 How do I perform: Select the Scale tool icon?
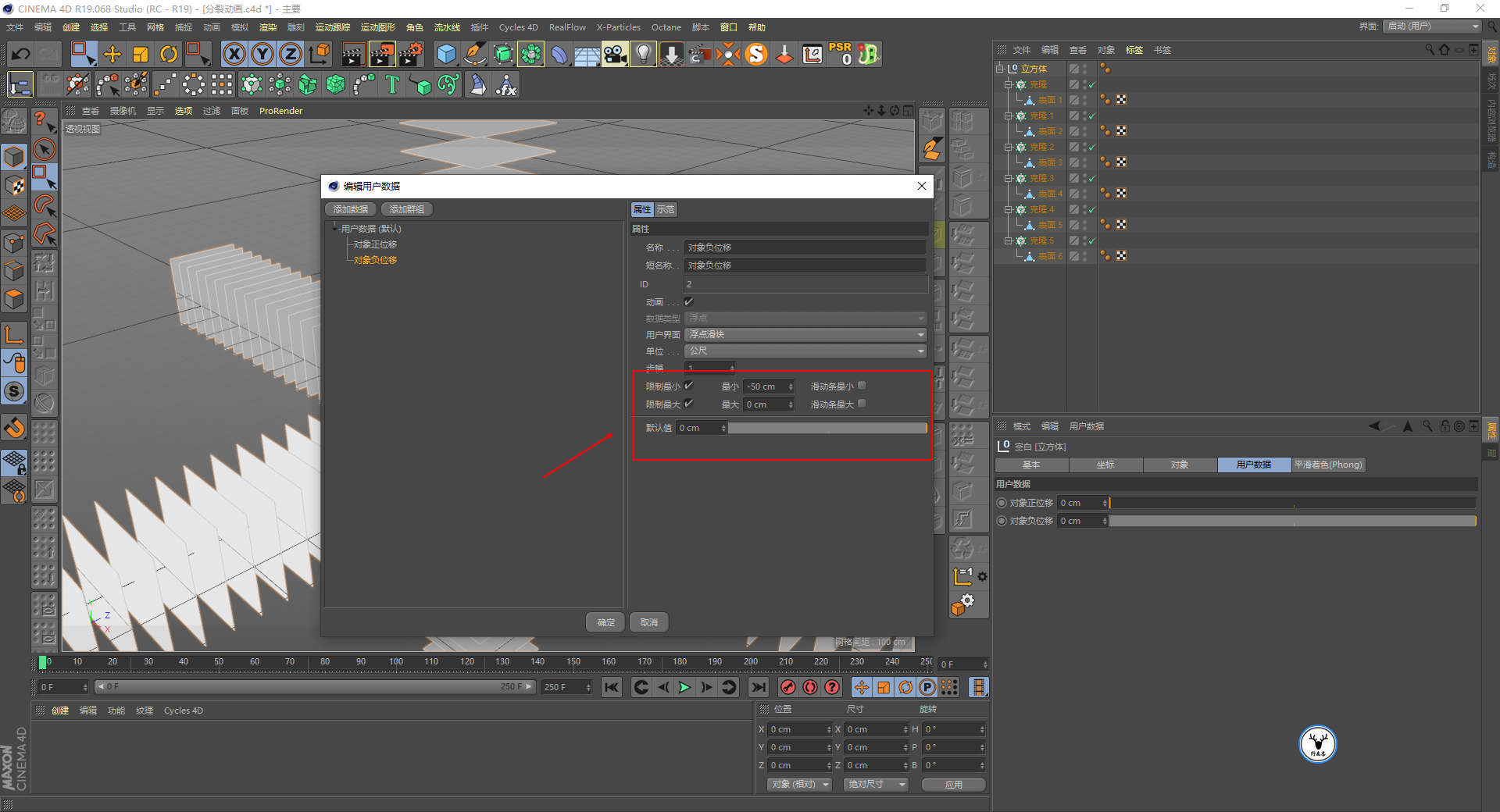[141, 54]
